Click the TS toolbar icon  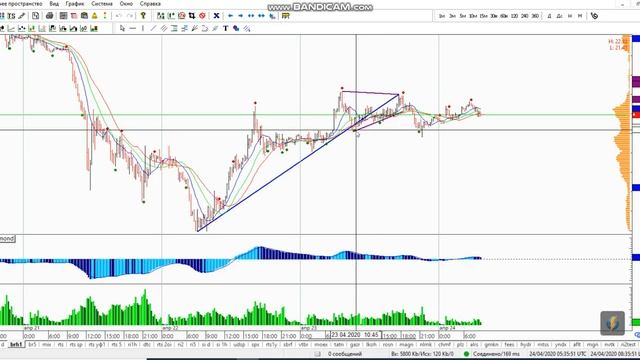[x=11, y=16]
